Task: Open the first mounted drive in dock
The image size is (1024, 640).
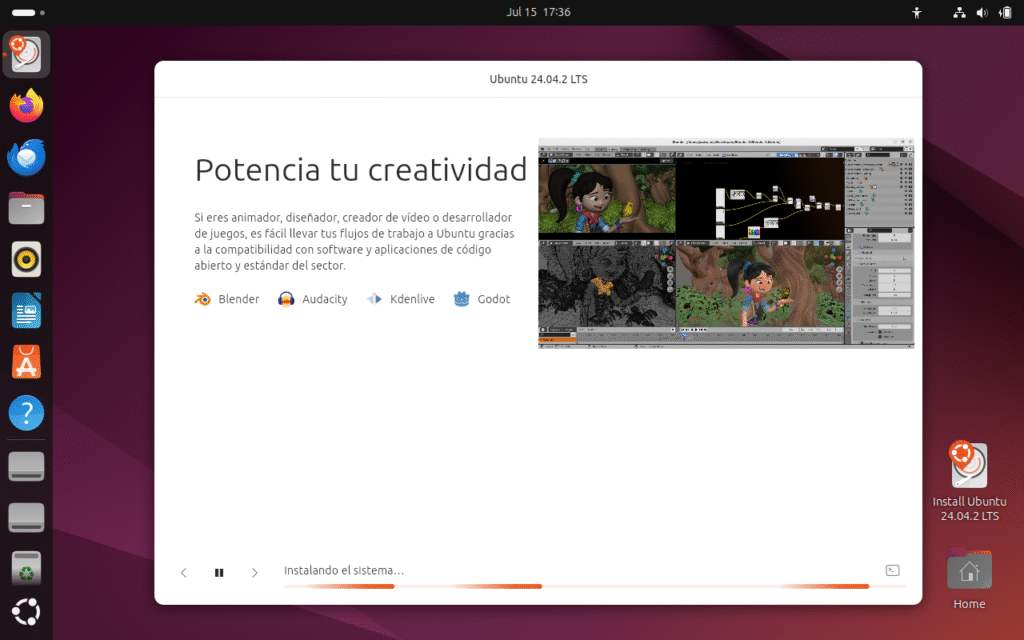Action: pos(26,466)
